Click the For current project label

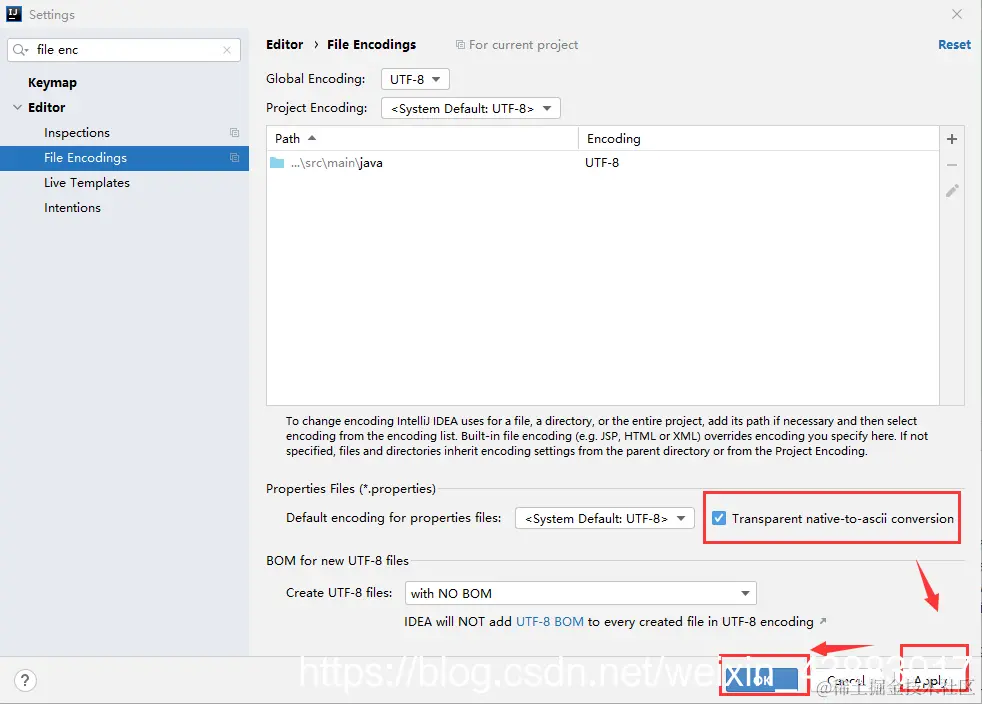524,44
